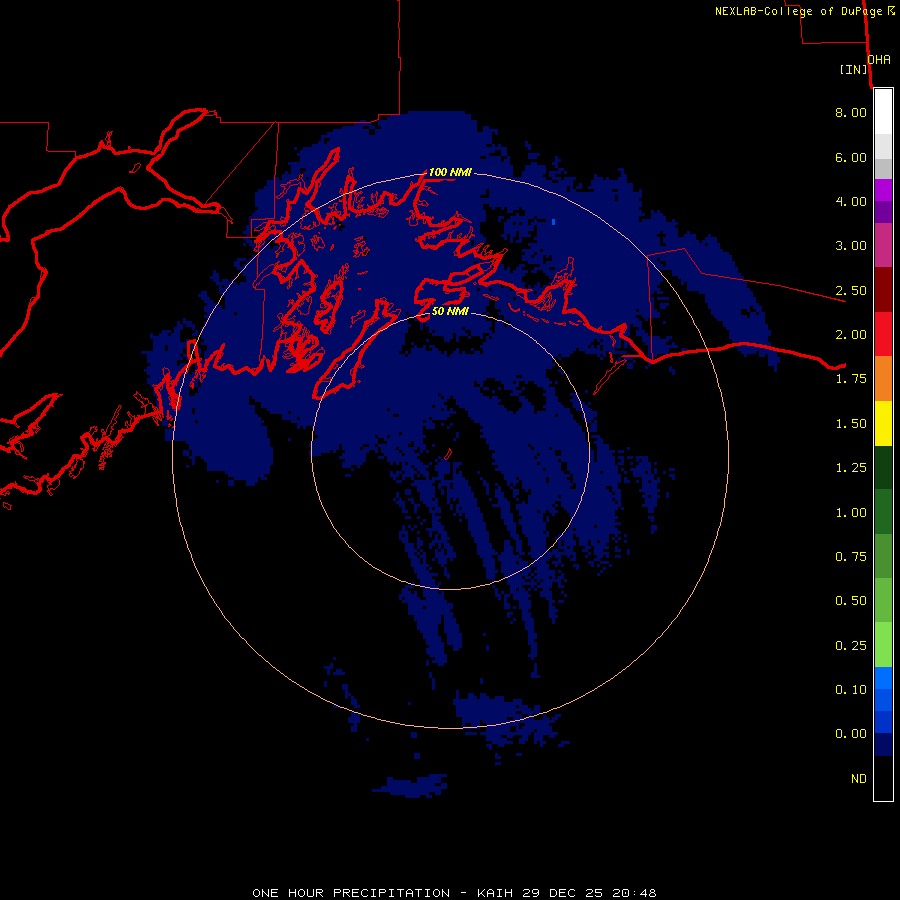Click the 0.50 legend value
Screen dimensions: 900x900
(x=851, y=601)
